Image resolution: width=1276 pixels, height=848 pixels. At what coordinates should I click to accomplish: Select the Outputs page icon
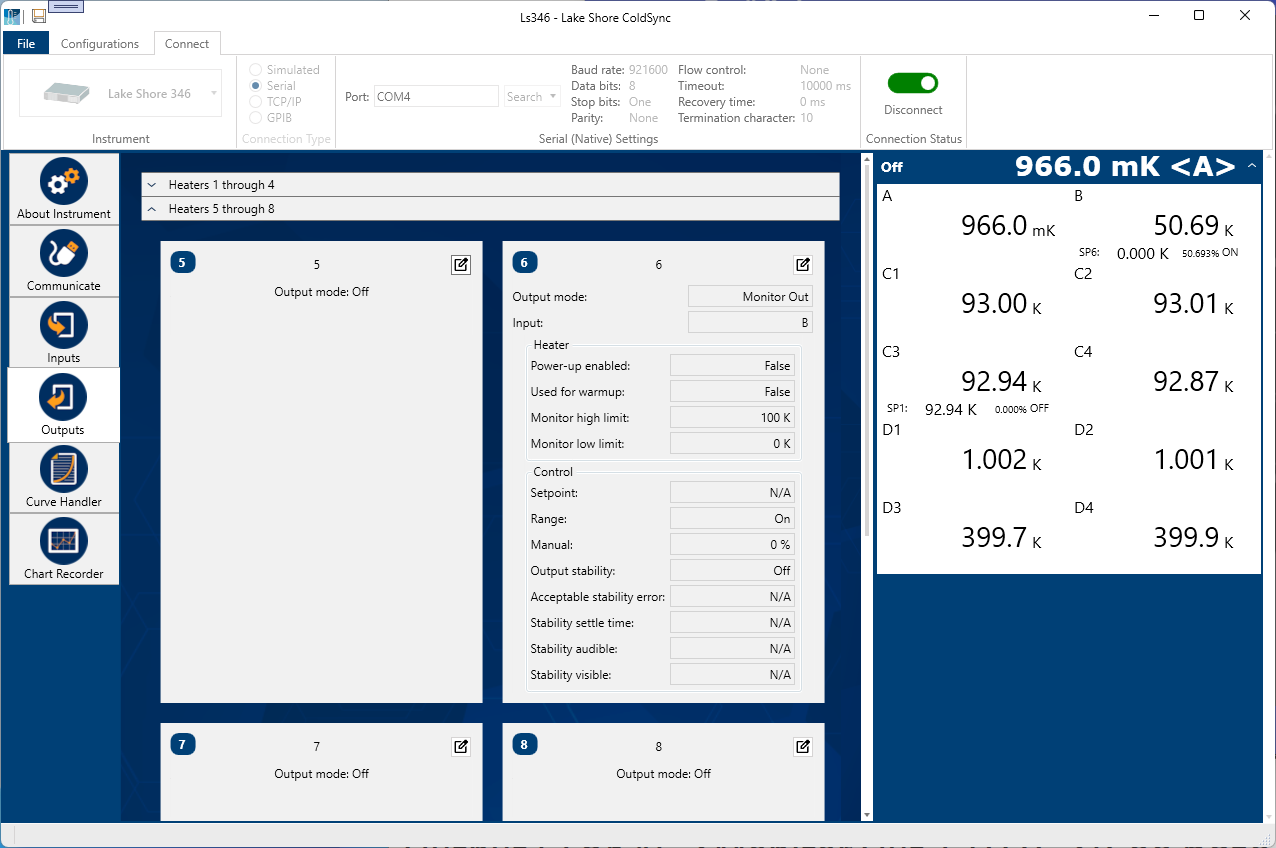(63, 398)
